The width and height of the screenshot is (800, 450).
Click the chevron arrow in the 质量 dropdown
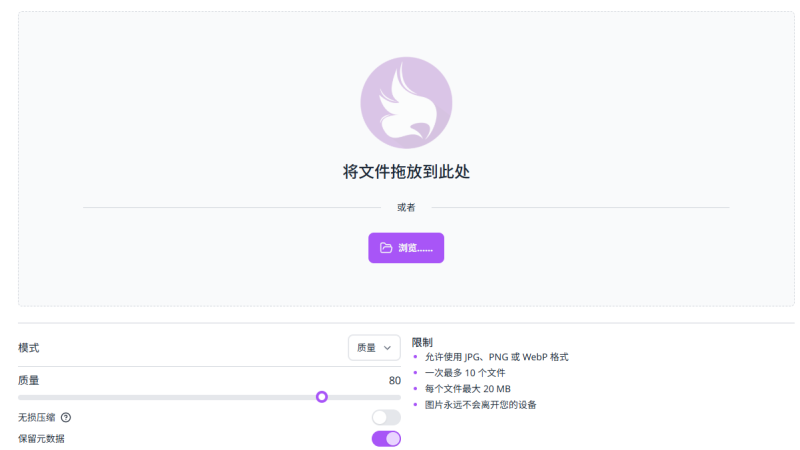pyautogui.click(x=388, y=348)
